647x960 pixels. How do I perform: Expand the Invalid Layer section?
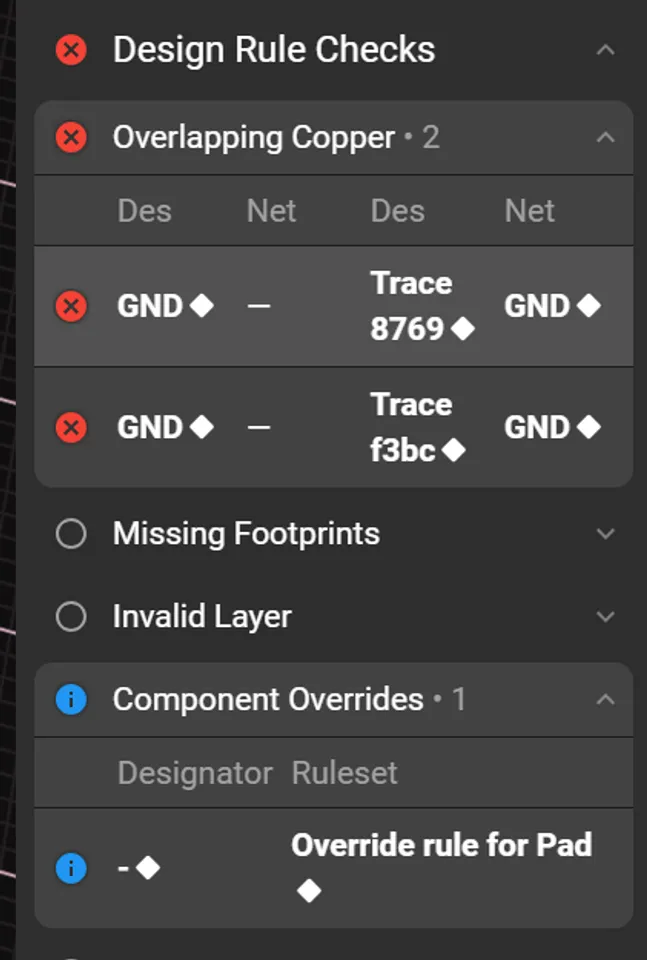click(x=605, y=617)
